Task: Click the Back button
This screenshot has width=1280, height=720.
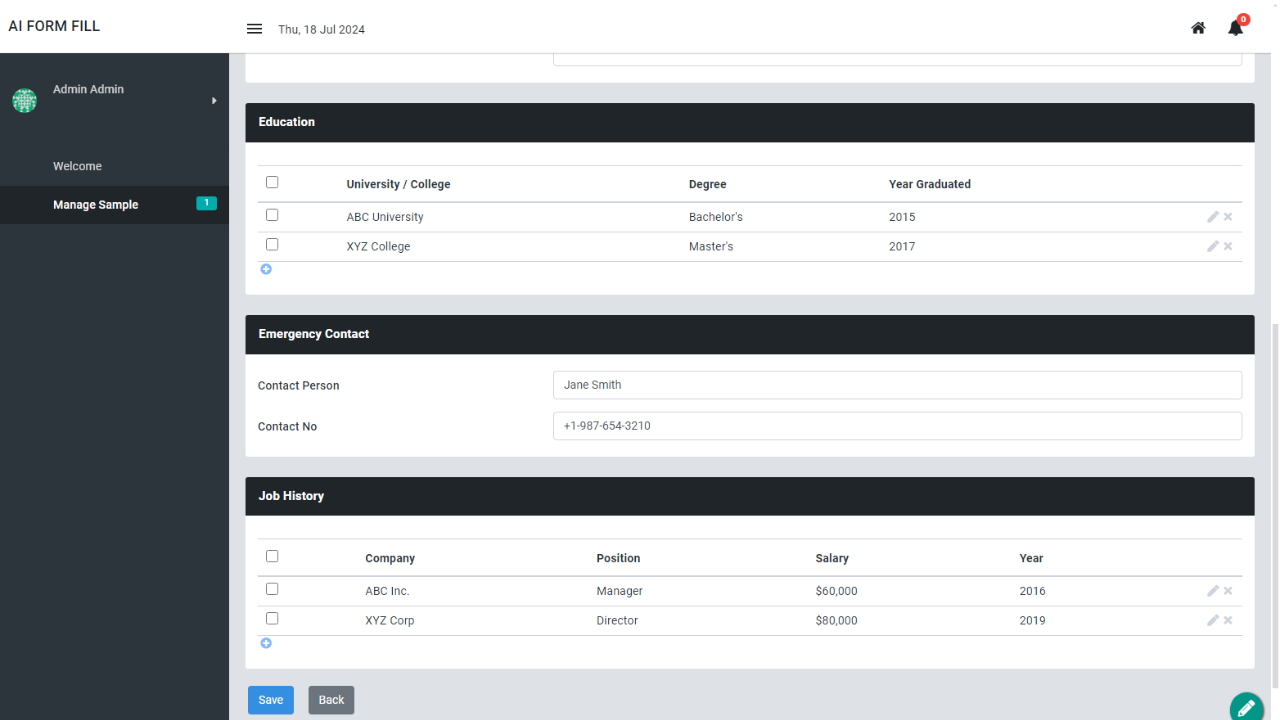Action: 331,700
